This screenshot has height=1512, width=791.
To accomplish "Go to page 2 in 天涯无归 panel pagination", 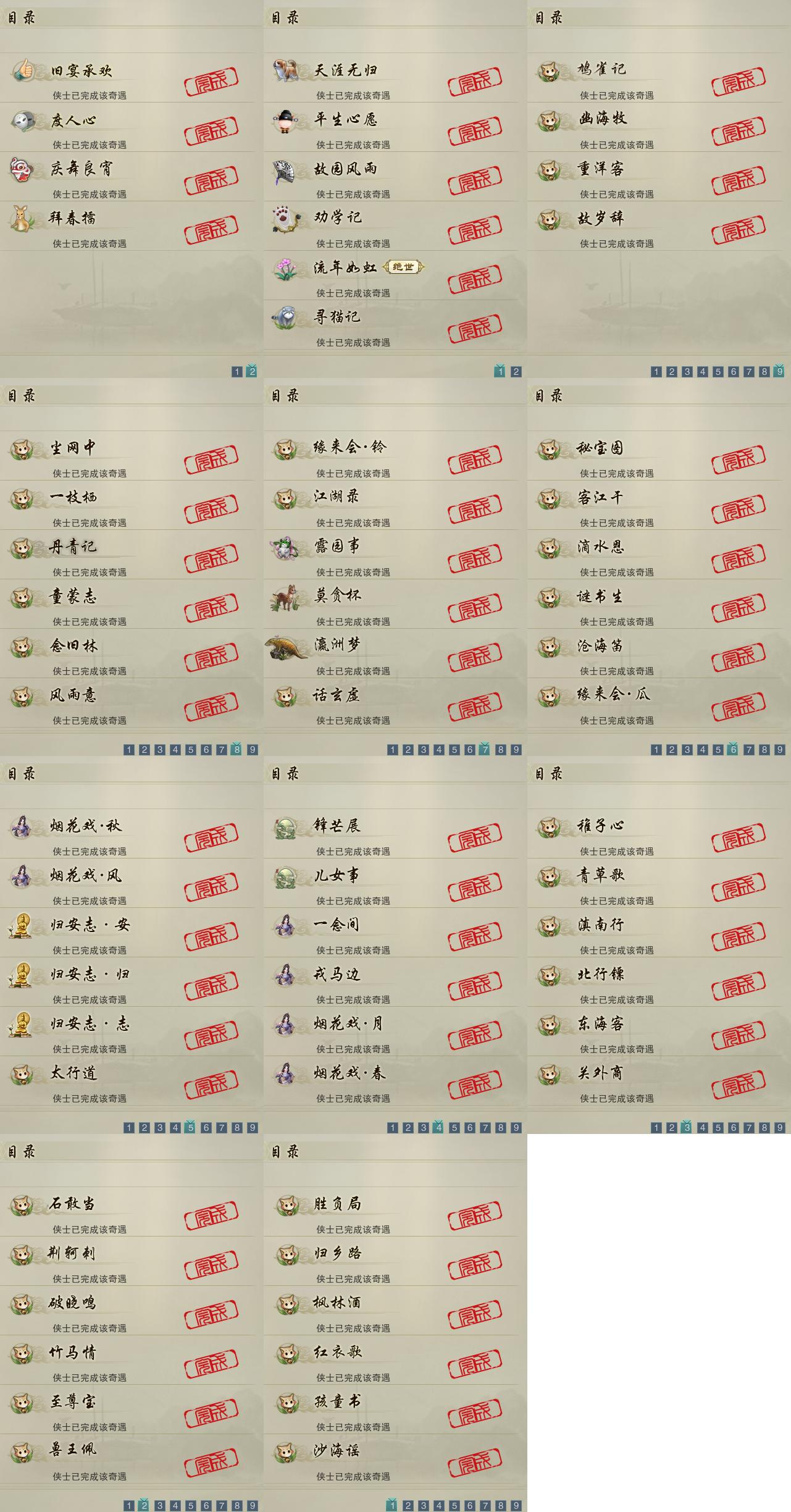I will point(516,371).
